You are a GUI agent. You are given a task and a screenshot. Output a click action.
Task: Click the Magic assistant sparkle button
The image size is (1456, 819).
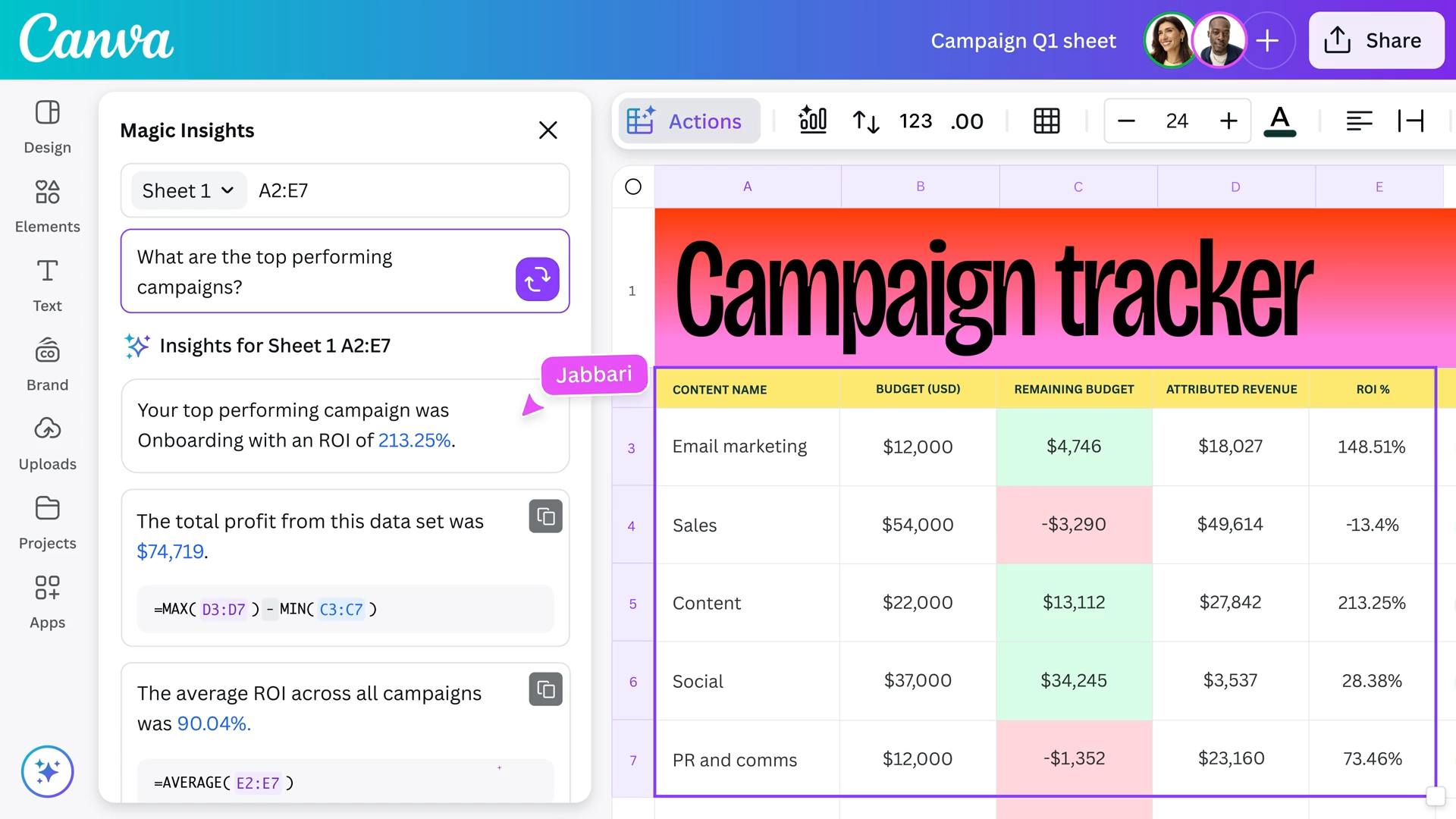click(x=47, y=771)
